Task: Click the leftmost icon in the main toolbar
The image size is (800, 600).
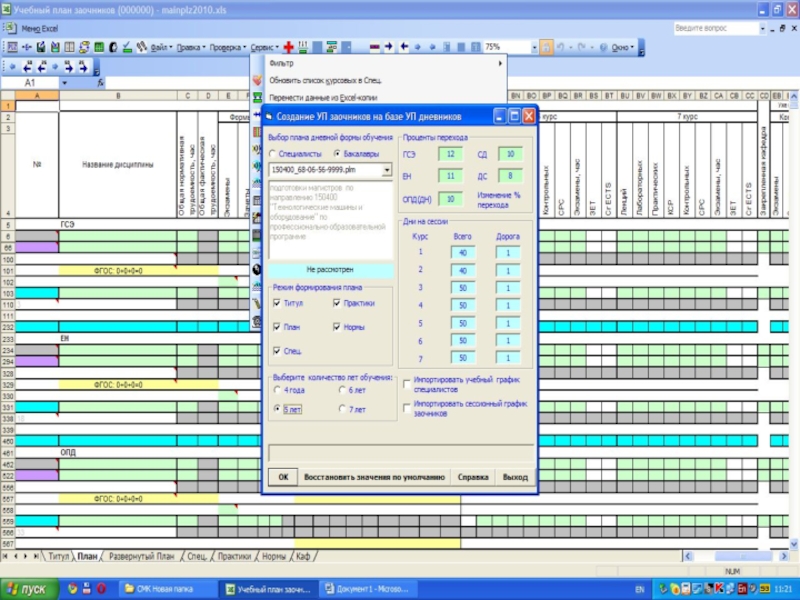Action: [11, 47]
